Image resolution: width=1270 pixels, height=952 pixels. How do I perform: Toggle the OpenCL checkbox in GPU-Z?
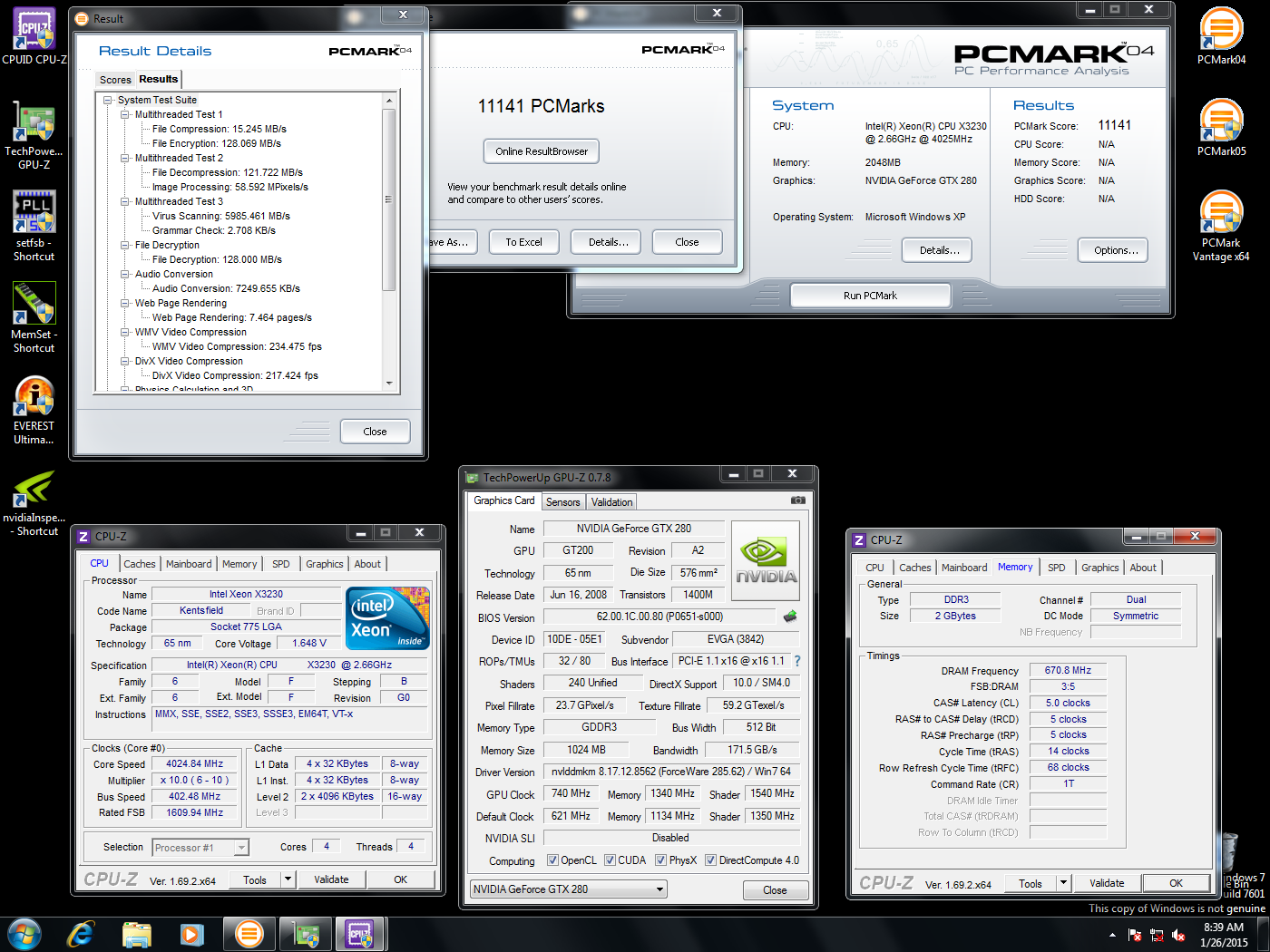(x=552, y=860)
